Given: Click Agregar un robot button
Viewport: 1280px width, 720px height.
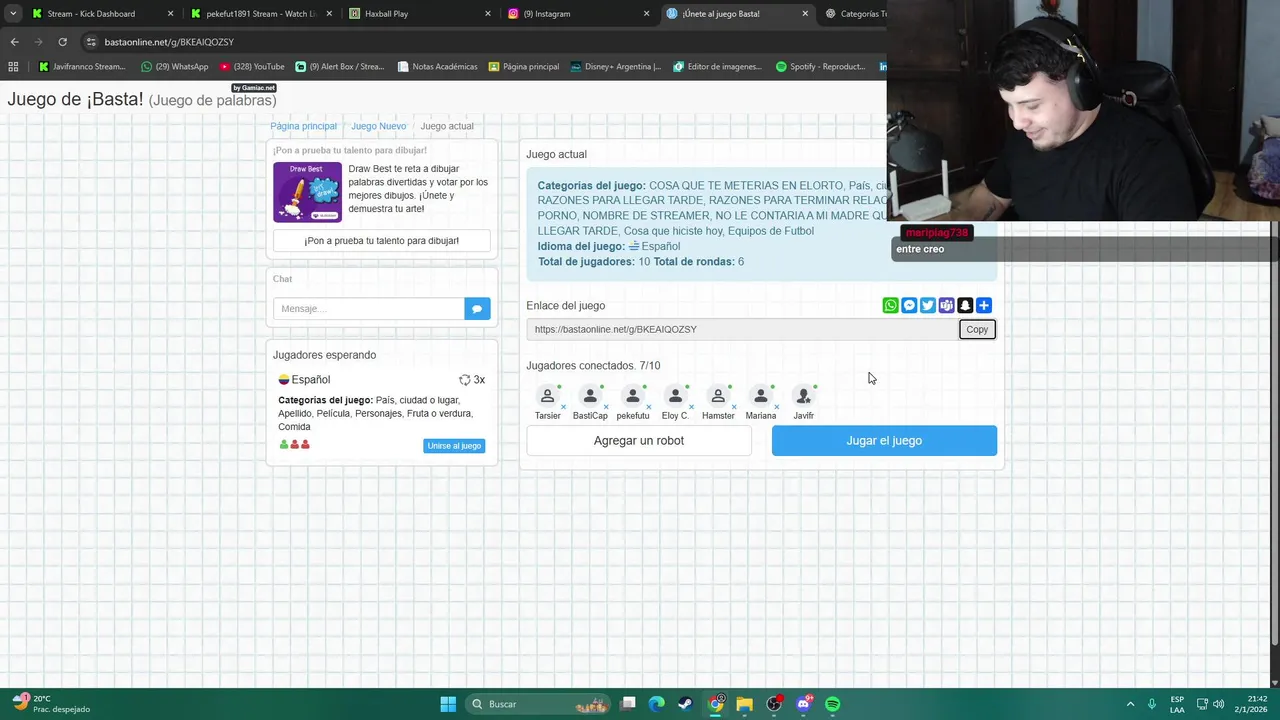Looking at the screenshot, I should (639, 441).
